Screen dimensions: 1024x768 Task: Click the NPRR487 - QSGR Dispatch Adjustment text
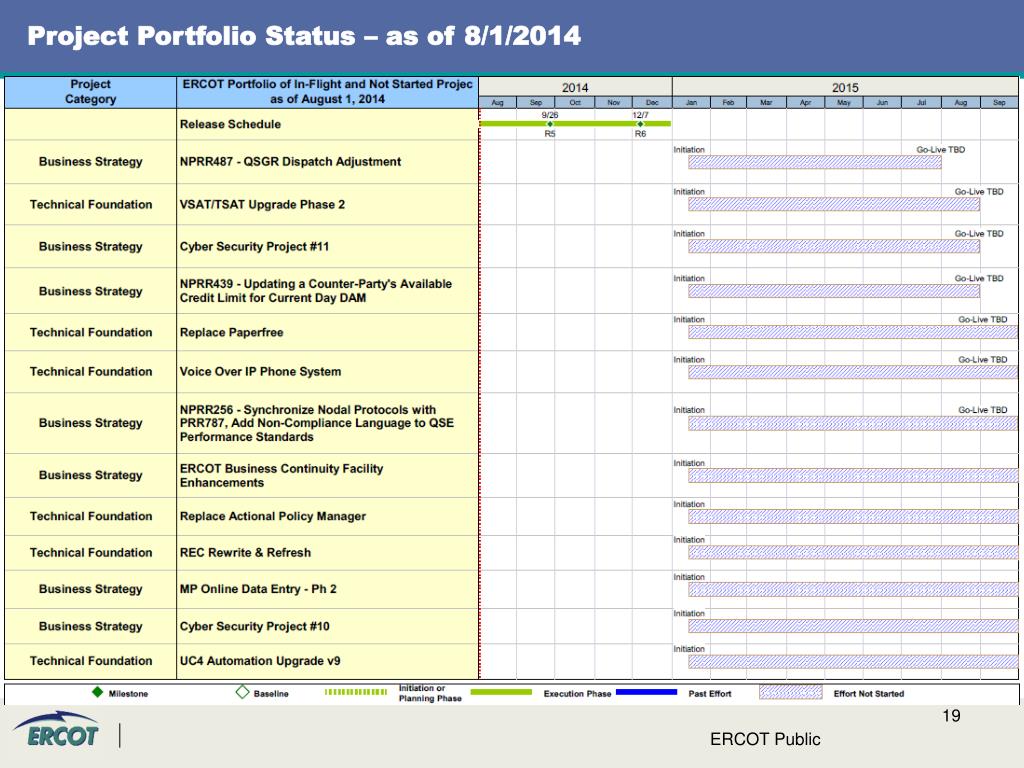pyautogui.click(x=291, y=161)
